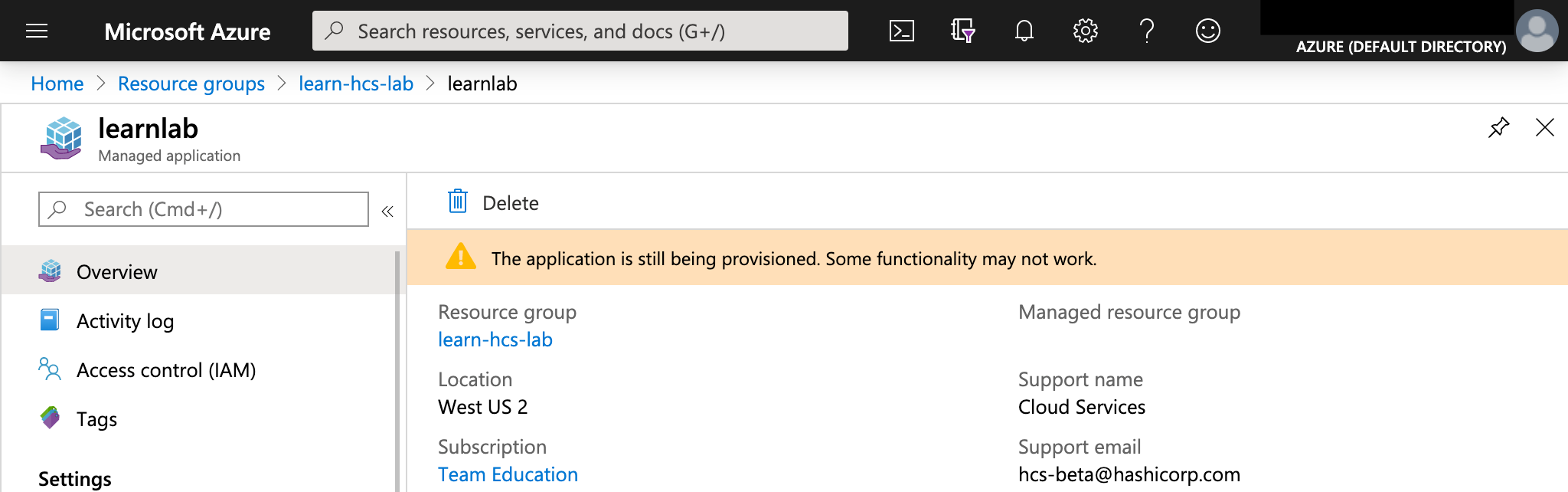The height and width of the screenshot is (492, 1568).
Task: Collapse the sidebar with the double chevron
Action: (387, 211)
